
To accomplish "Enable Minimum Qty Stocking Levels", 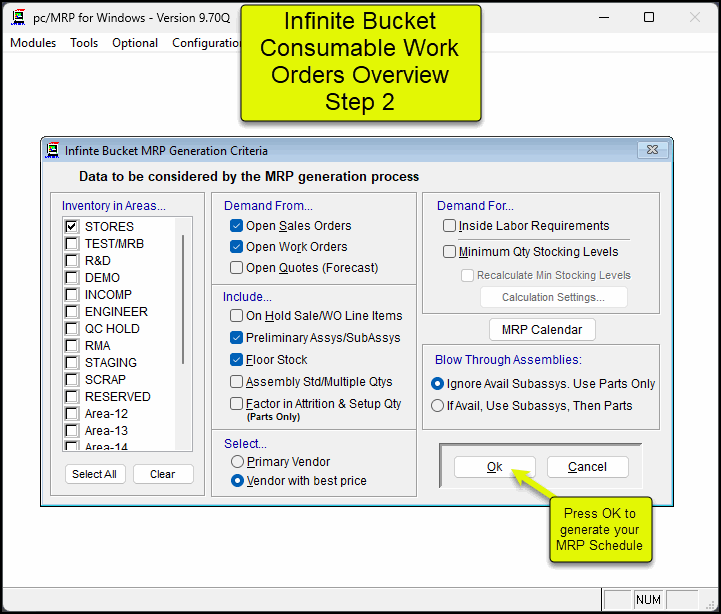I will (x=449, y=252).
